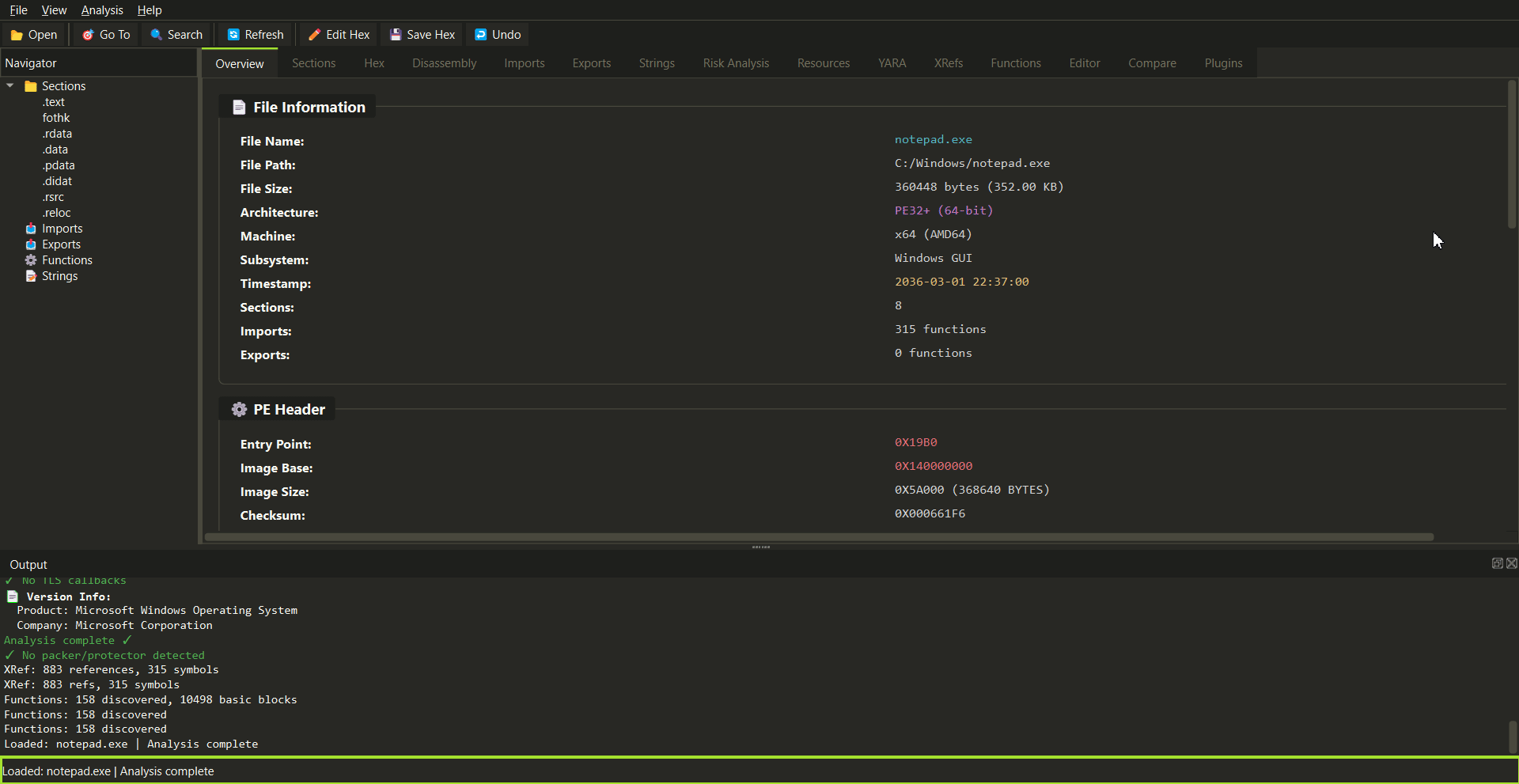Select the .text section in Navigator
Viewport: 1519px width, 784px height.
53,102
